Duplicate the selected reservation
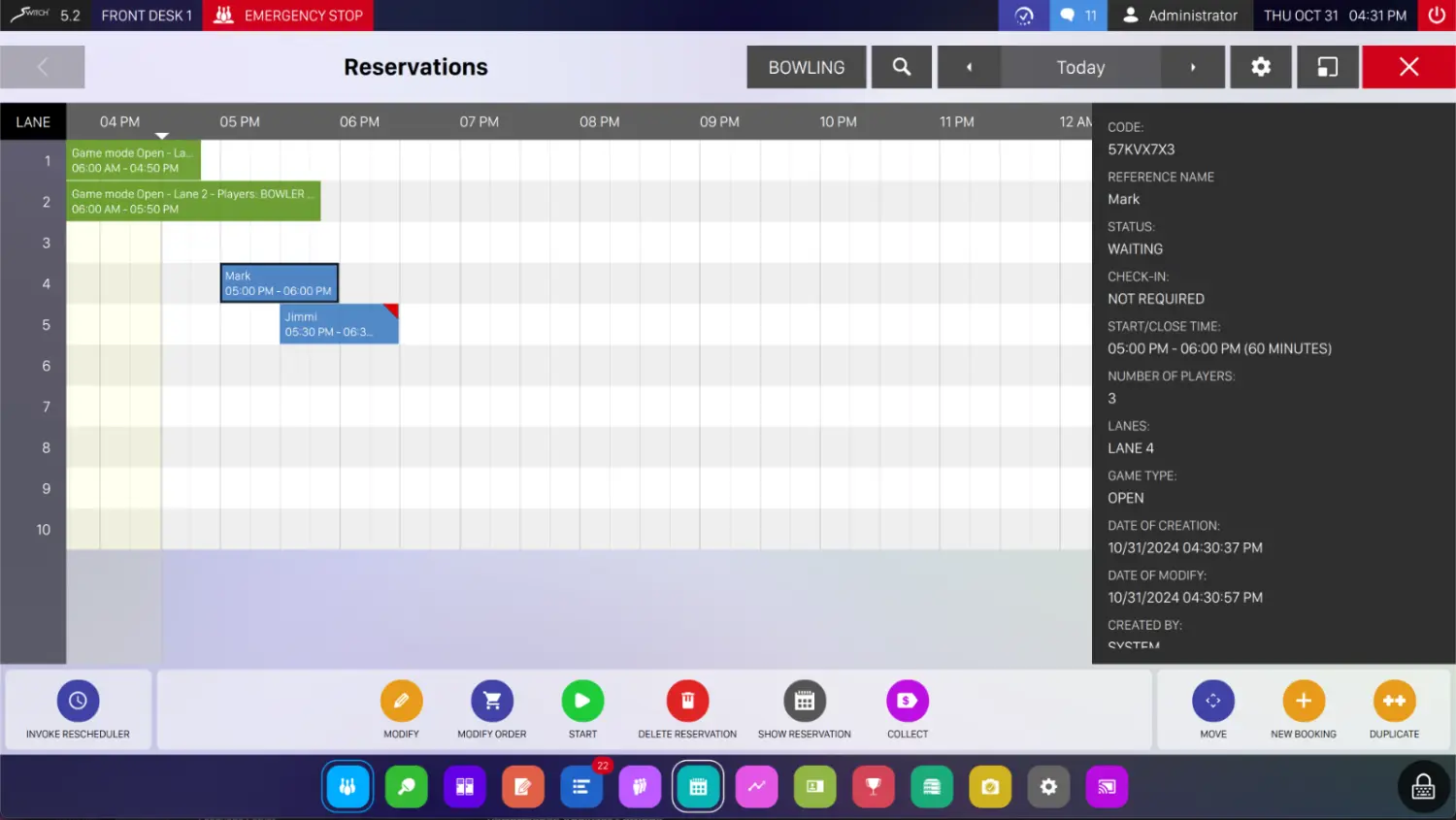Screen dimensions: 1456x820 coord(1394,709)
